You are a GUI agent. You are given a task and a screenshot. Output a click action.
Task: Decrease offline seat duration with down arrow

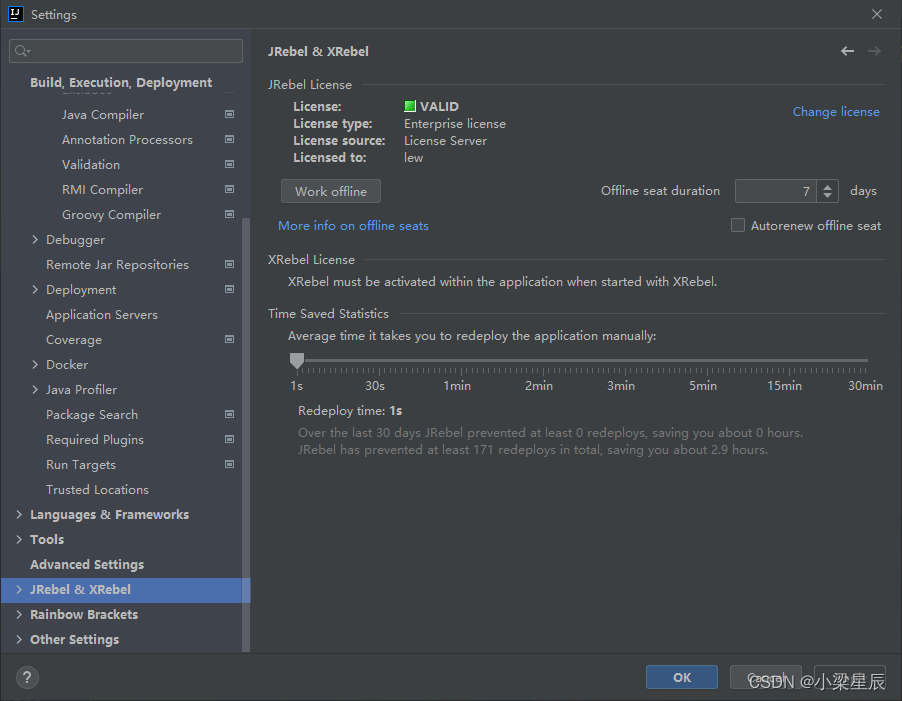(827, 196)
